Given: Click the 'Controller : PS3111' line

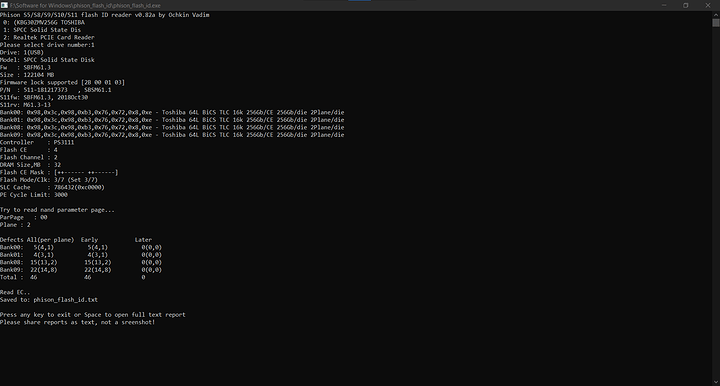Looking at the screenshot, I should pos(37,142).
